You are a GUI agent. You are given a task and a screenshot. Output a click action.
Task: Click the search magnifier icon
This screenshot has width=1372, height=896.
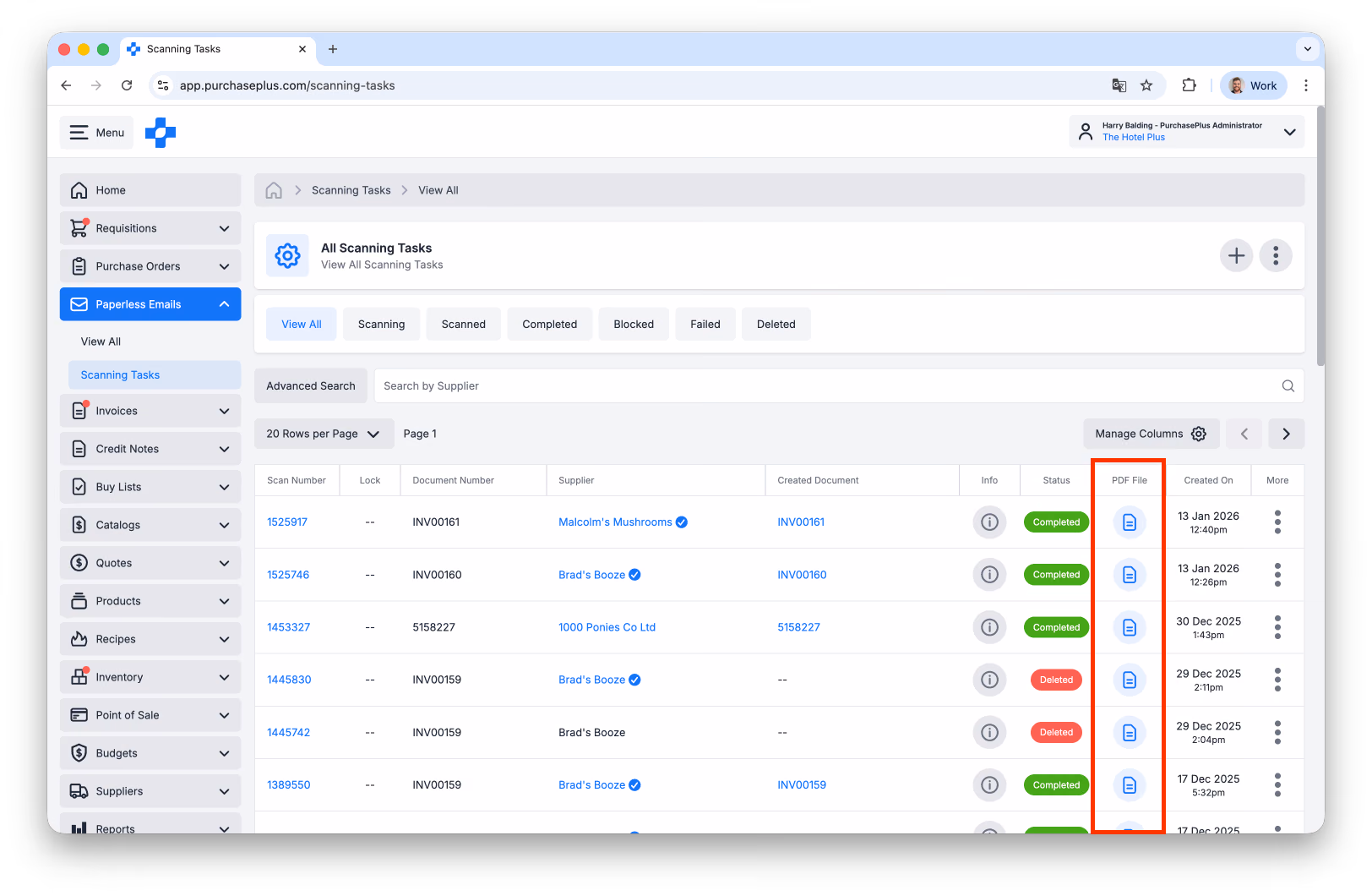click(x=1288, y=386)
